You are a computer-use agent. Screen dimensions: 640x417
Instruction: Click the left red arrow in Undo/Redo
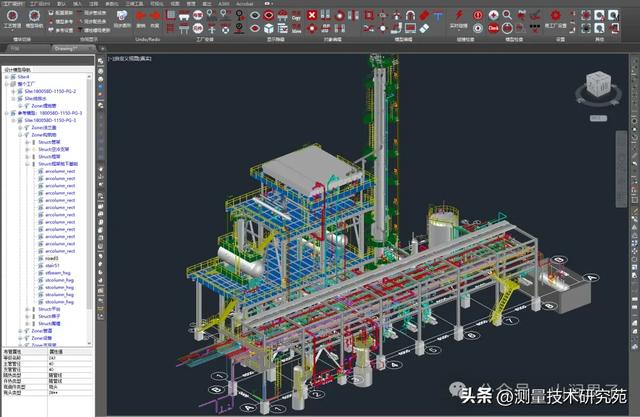[140, 16]
